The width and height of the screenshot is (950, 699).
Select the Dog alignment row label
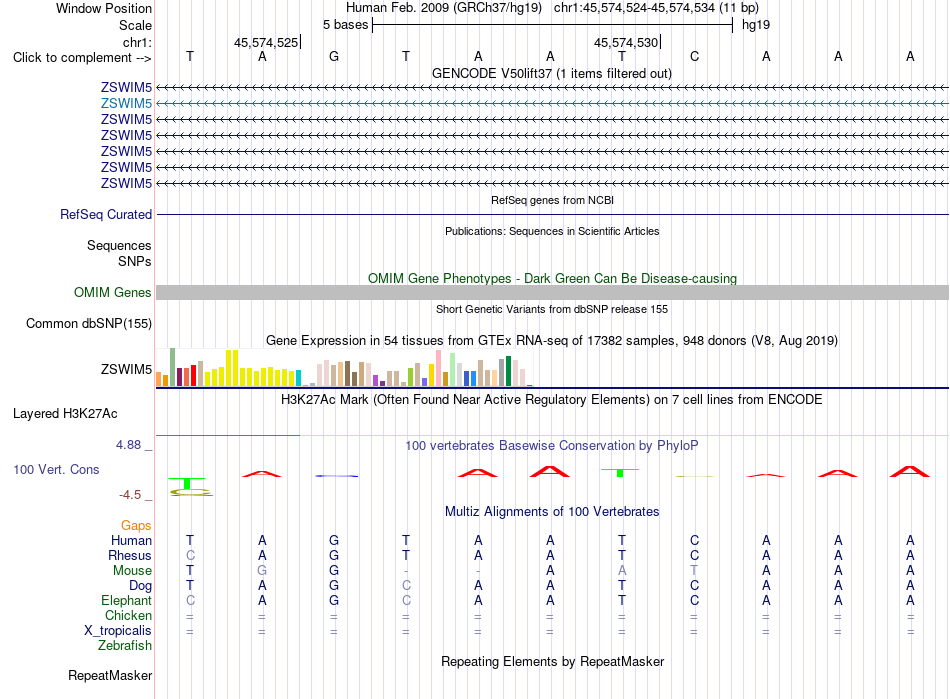140,586
